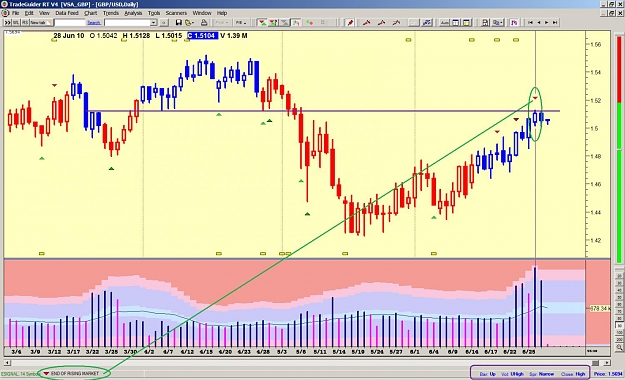Image resolution: width=625 pixels, height=380 pixels.
Task: Open the blue windows dropdown icon
Action: pos(497,23)
